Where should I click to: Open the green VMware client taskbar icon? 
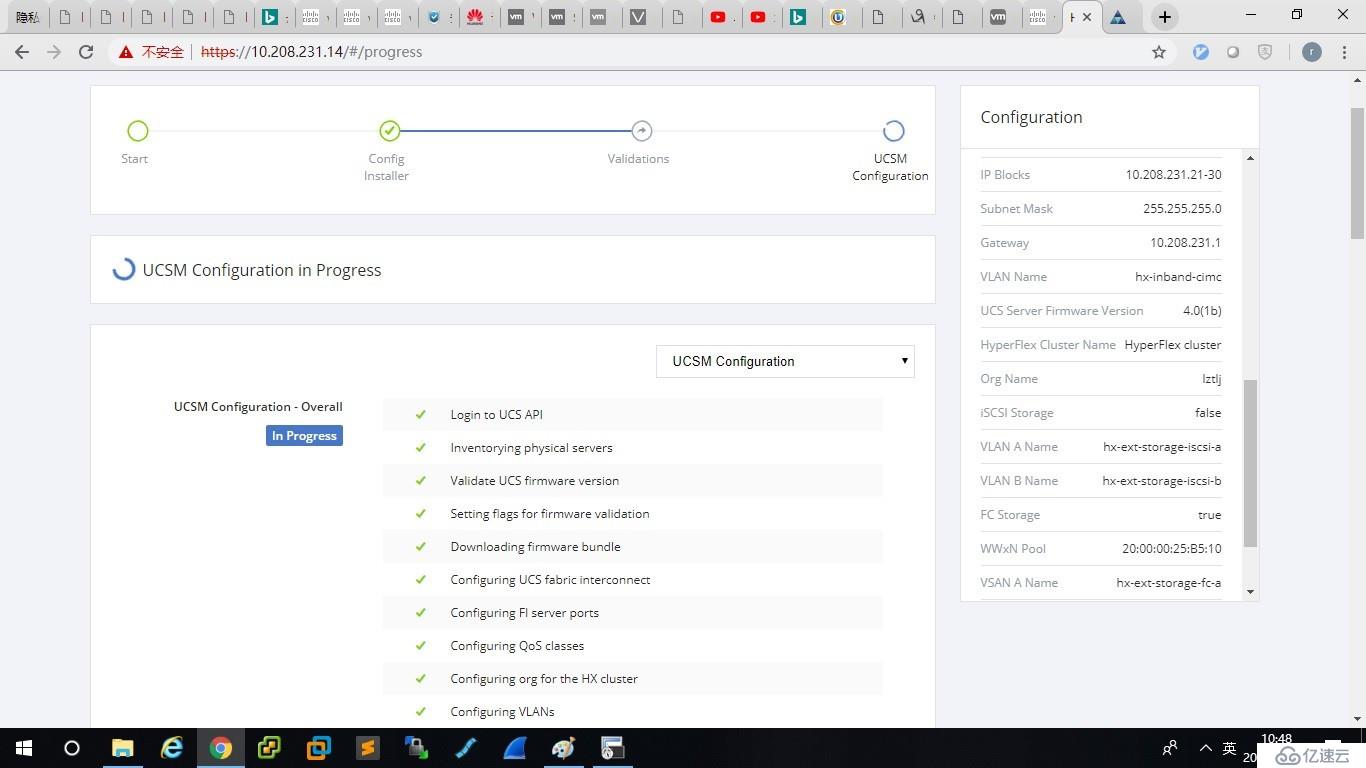(x=270, y=748)
